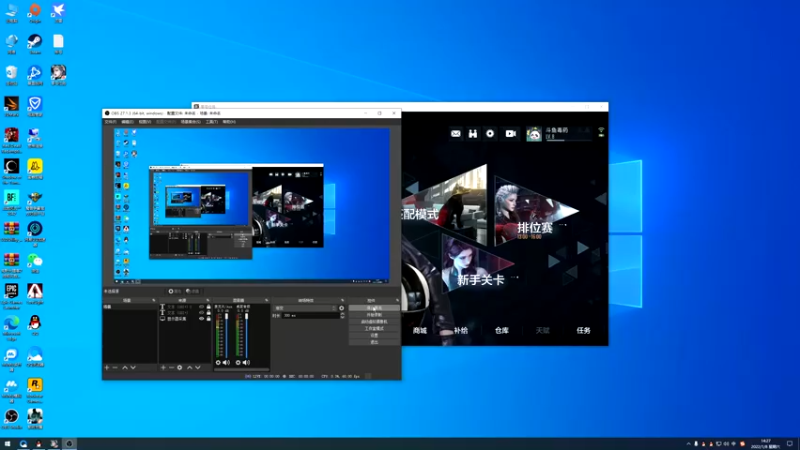Click 启动虚拟摄像机 virtual camera button

(374, 321)
